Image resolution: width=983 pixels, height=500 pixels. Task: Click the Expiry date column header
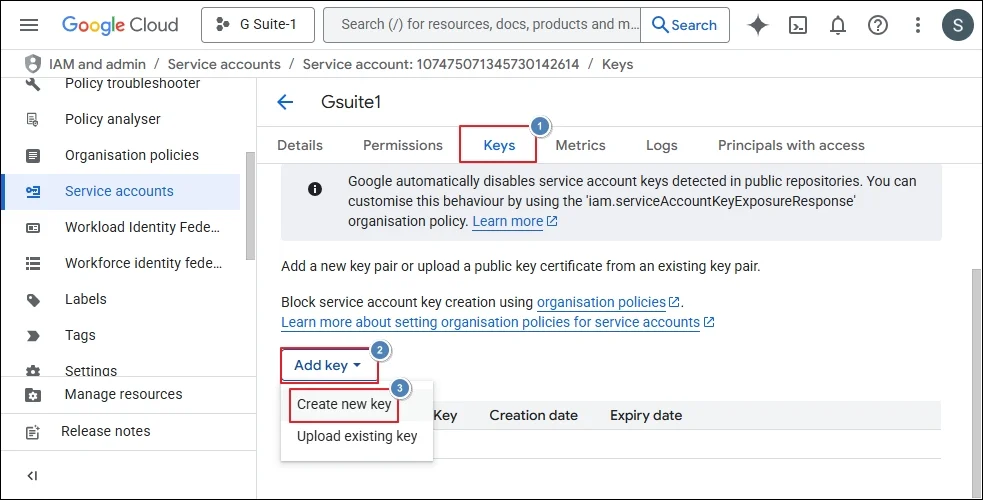pyautogui.click(x=646, y=415)
